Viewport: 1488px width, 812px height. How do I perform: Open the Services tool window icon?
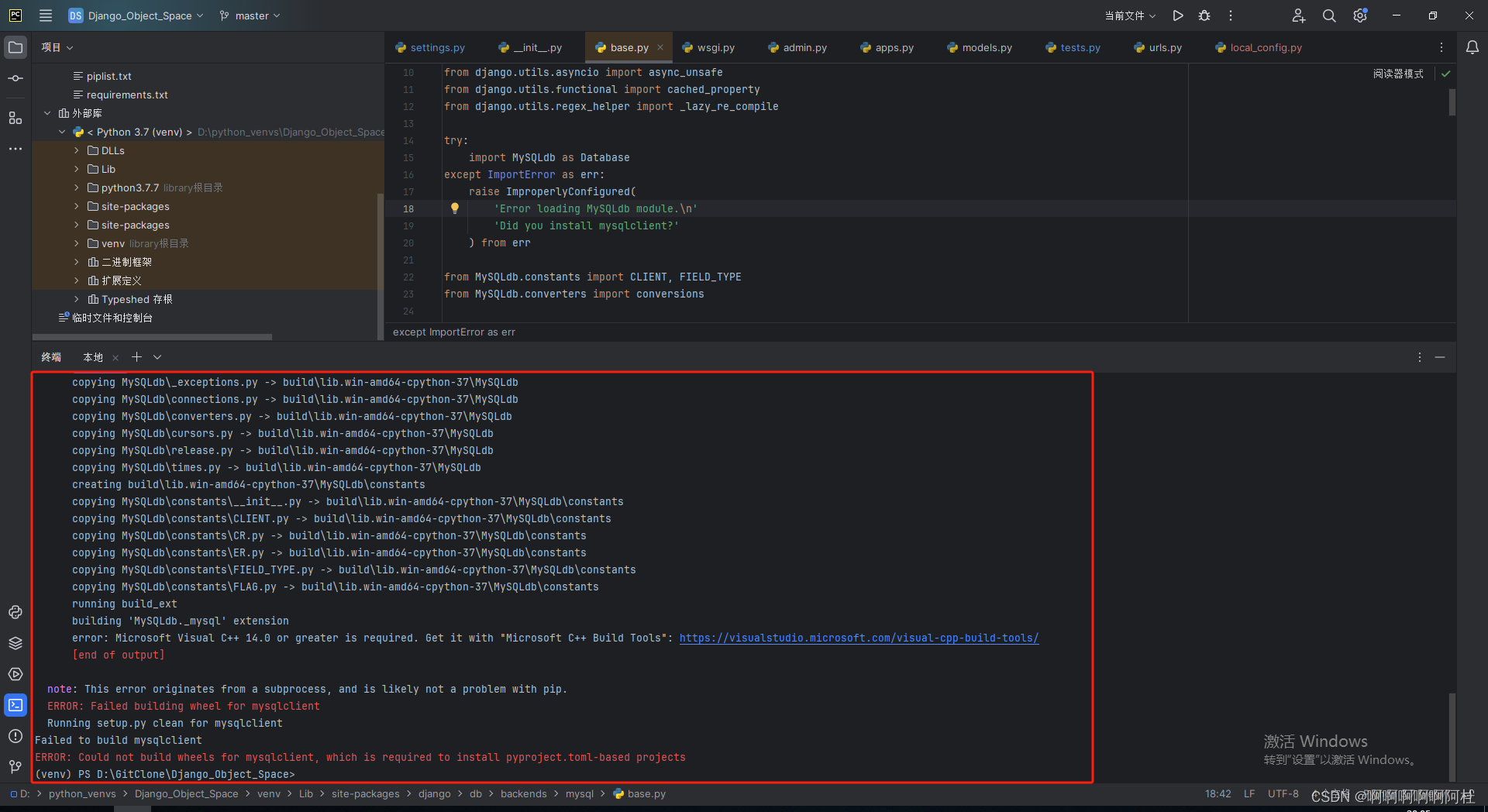[x=15, y=674]
